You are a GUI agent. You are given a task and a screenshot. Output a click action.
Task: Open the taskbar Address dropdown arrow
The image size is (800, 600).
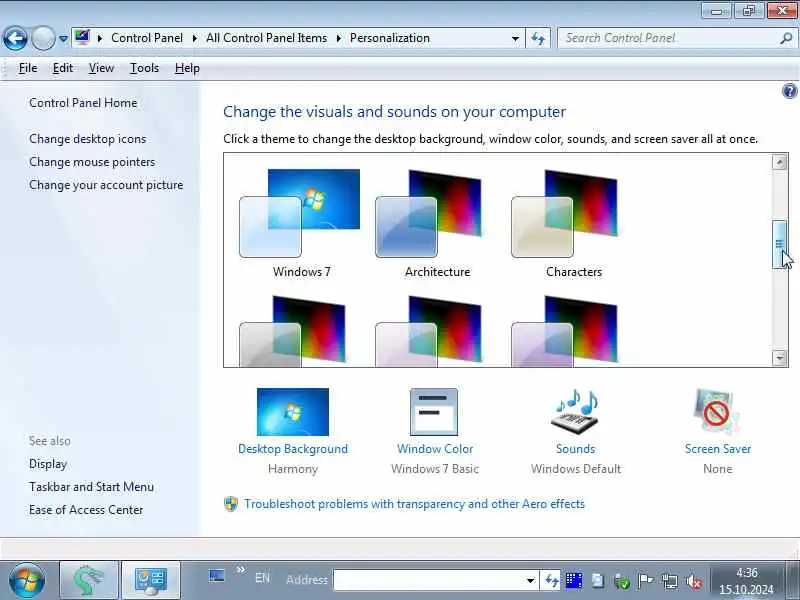531,580
